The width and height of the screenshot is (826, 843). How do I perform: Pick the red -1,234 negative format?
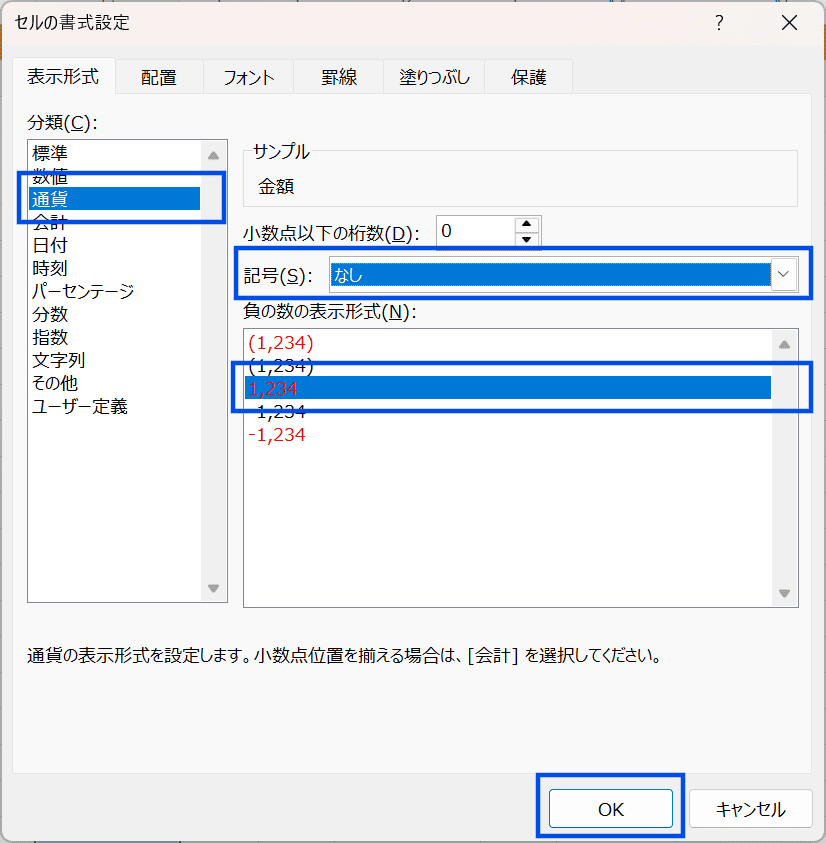(277, 435)
